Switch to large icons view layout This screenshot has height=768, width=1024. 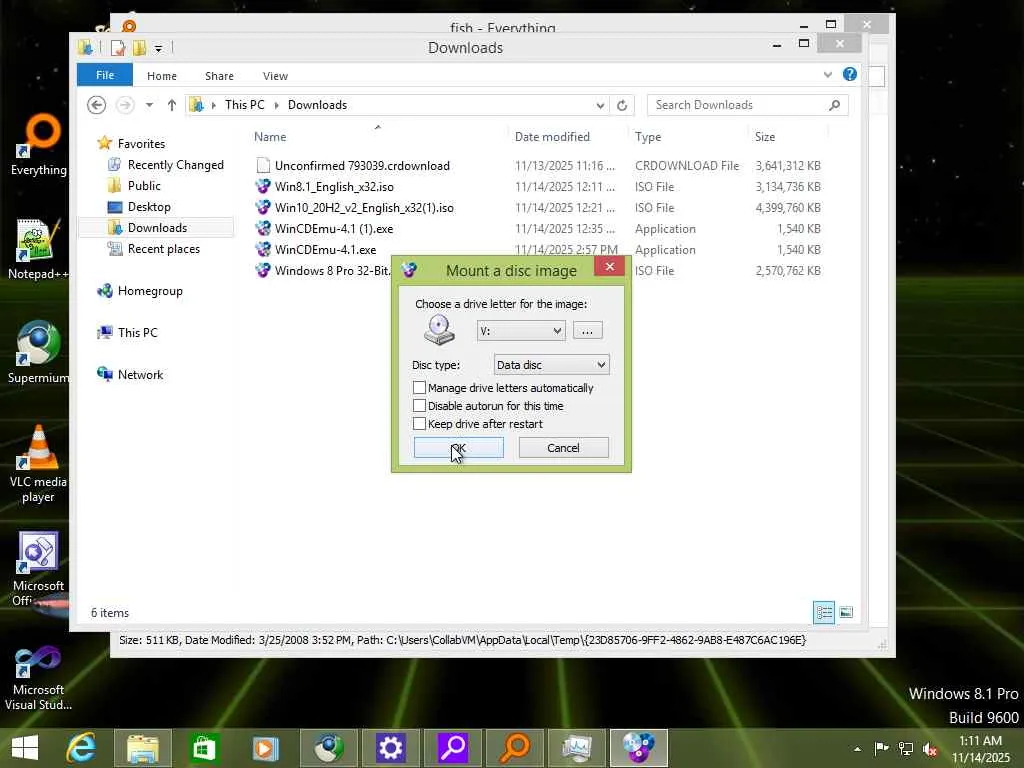click(846, 612)
